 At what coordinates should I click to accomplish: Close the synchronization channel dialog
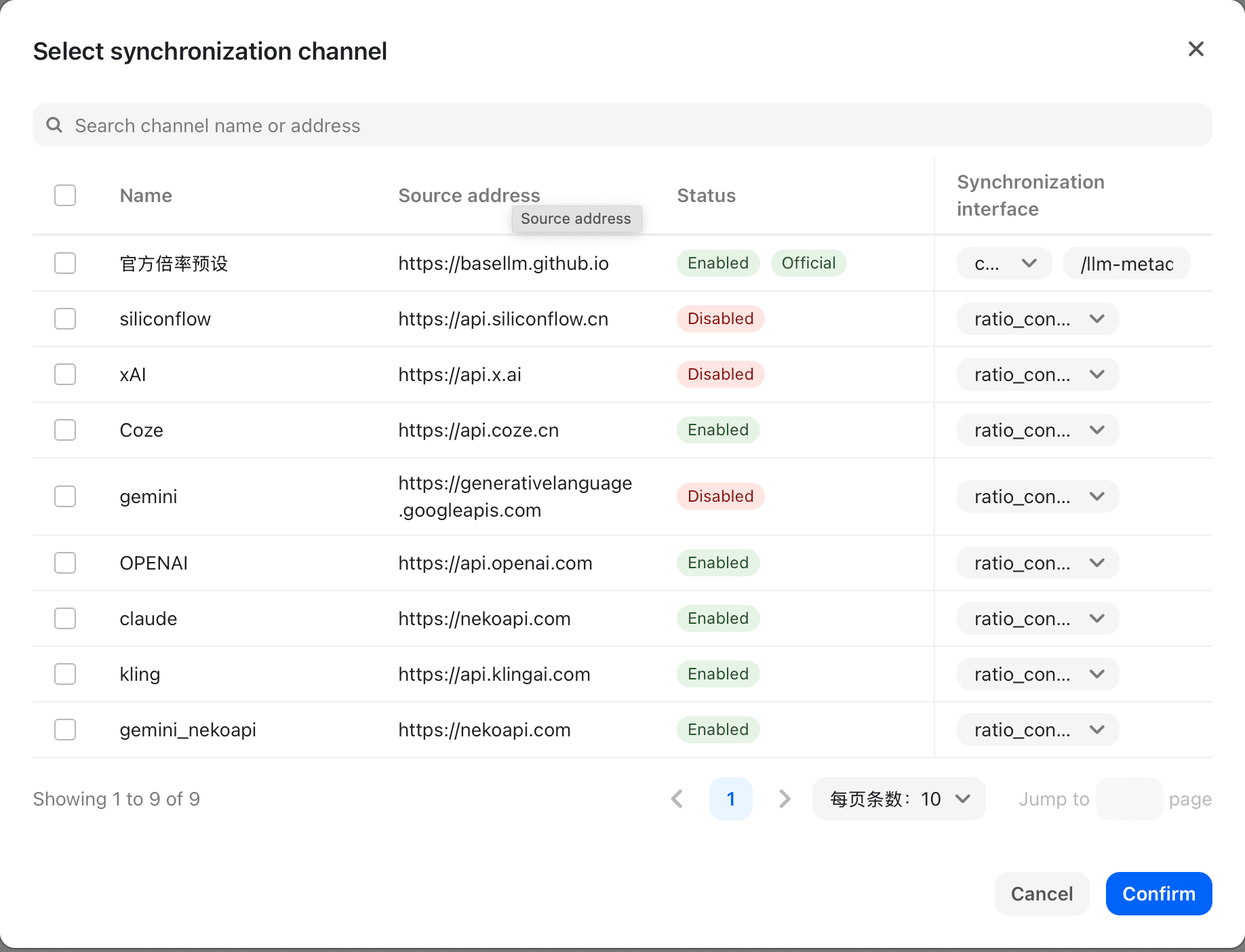(x=1195, y=49)
